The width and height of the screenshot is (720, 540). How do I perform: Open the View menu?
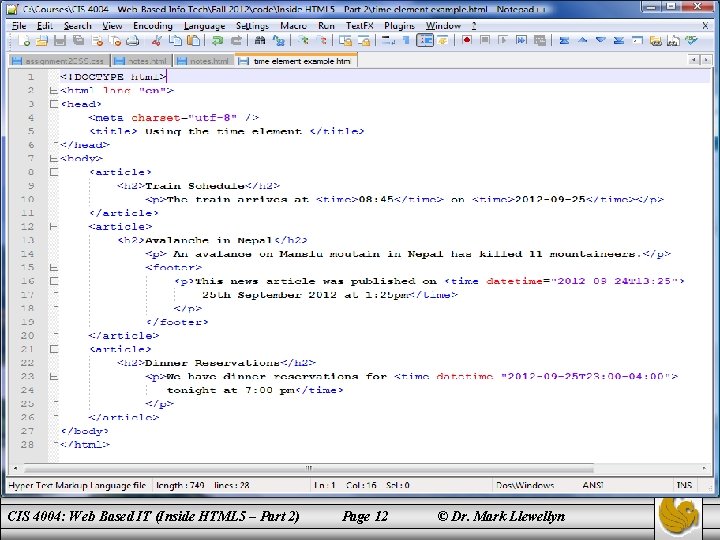click(x=112, y=26)
